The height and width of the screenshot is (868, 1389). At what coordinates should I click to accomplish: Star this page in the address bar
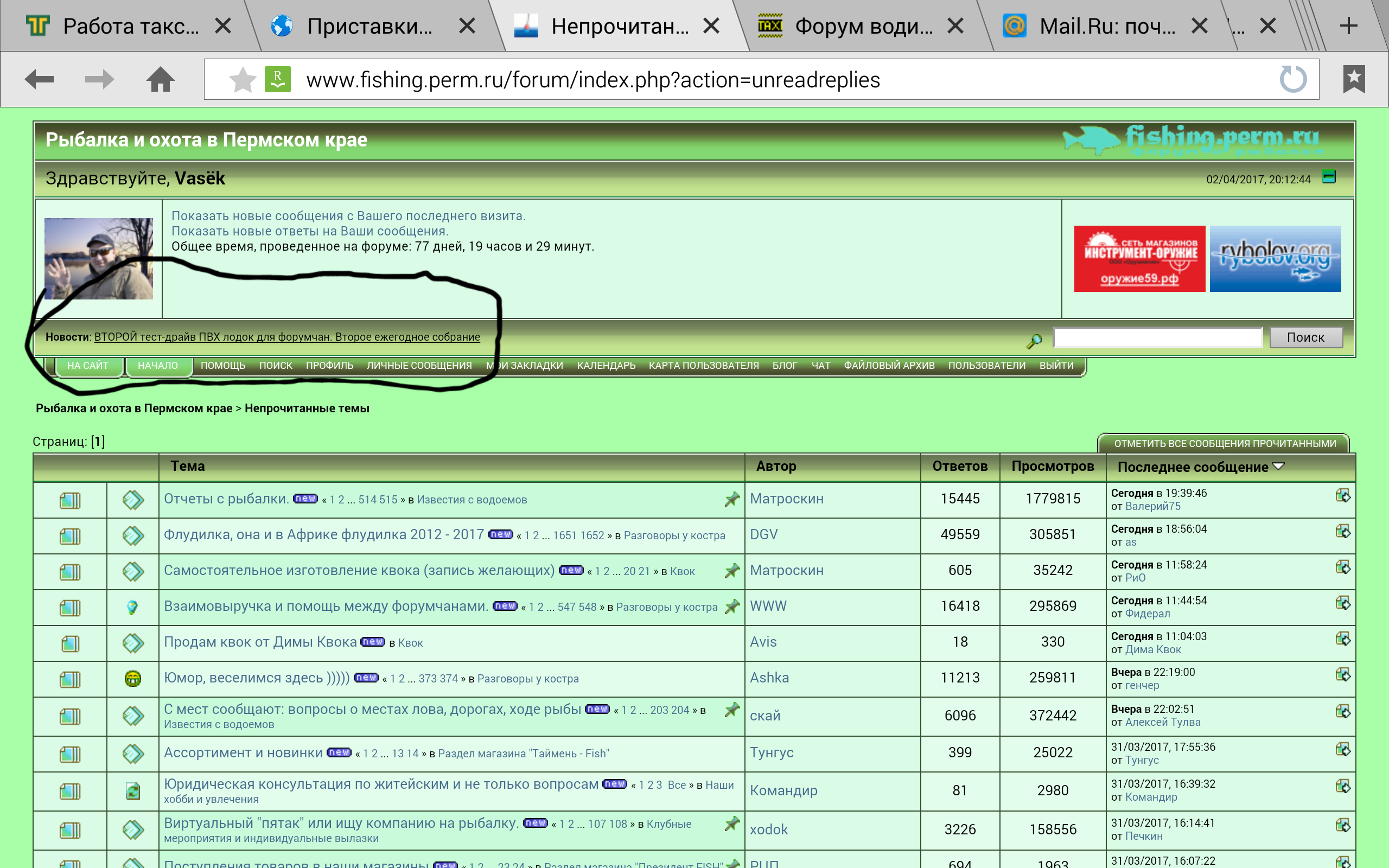pyautogui.click(x=242, y=79)
